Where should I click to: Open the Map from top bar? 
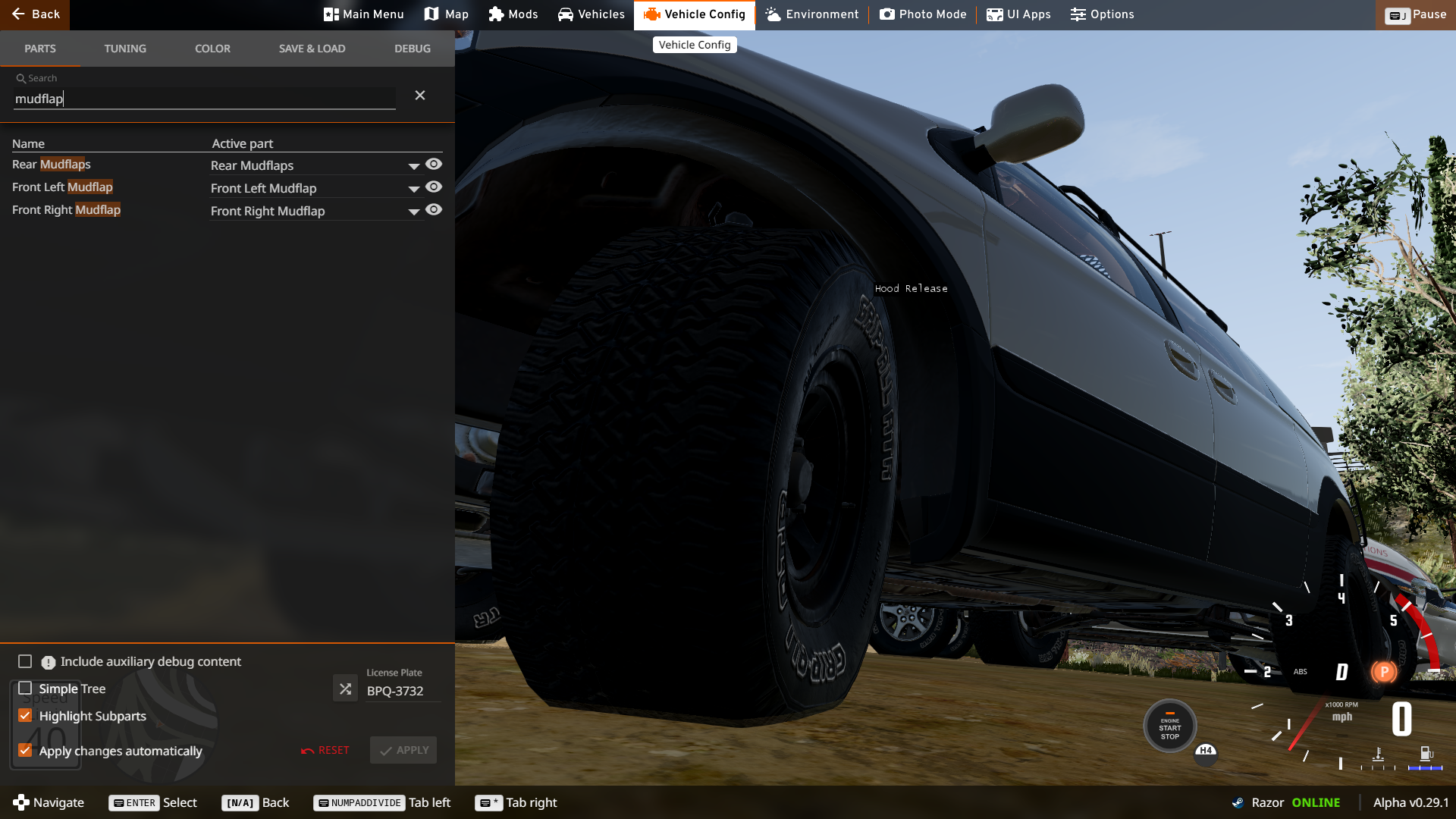pos(446,14)
